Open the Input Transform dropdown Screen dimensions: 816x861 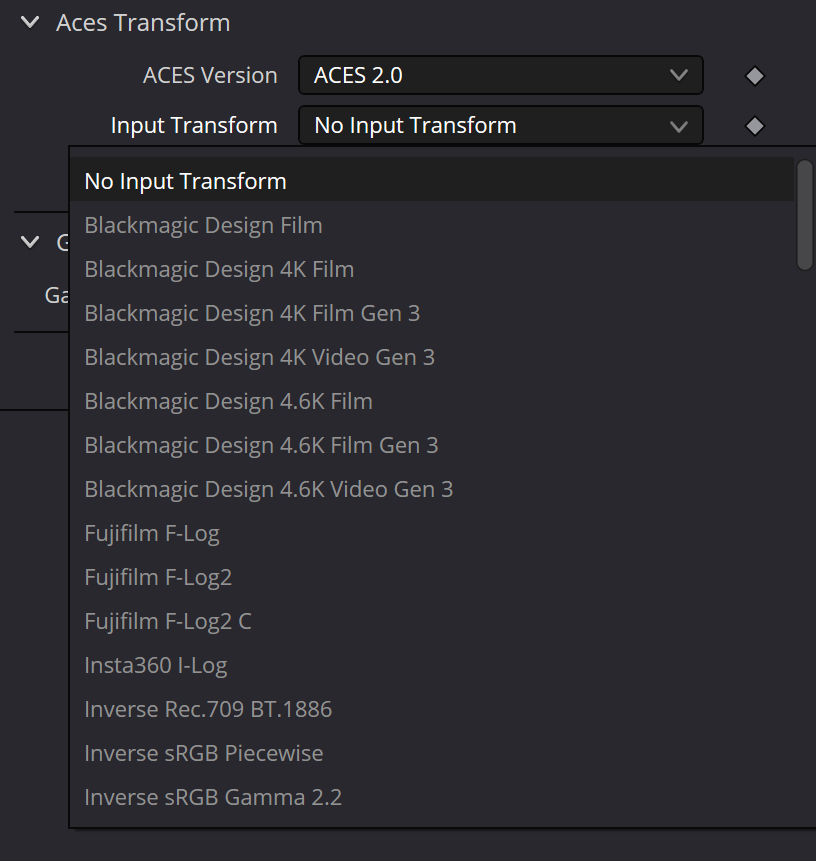coord(500,126)
